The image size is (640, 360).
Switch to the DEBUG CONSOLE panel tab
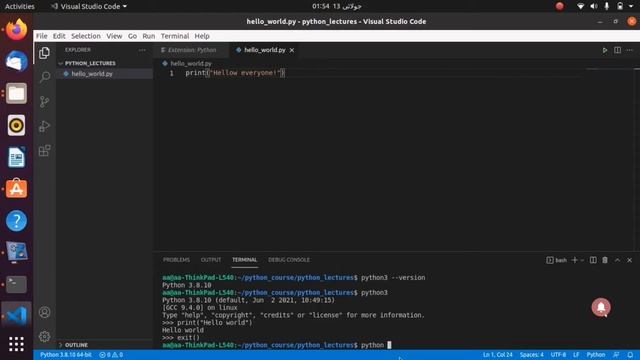pos(289,260)
